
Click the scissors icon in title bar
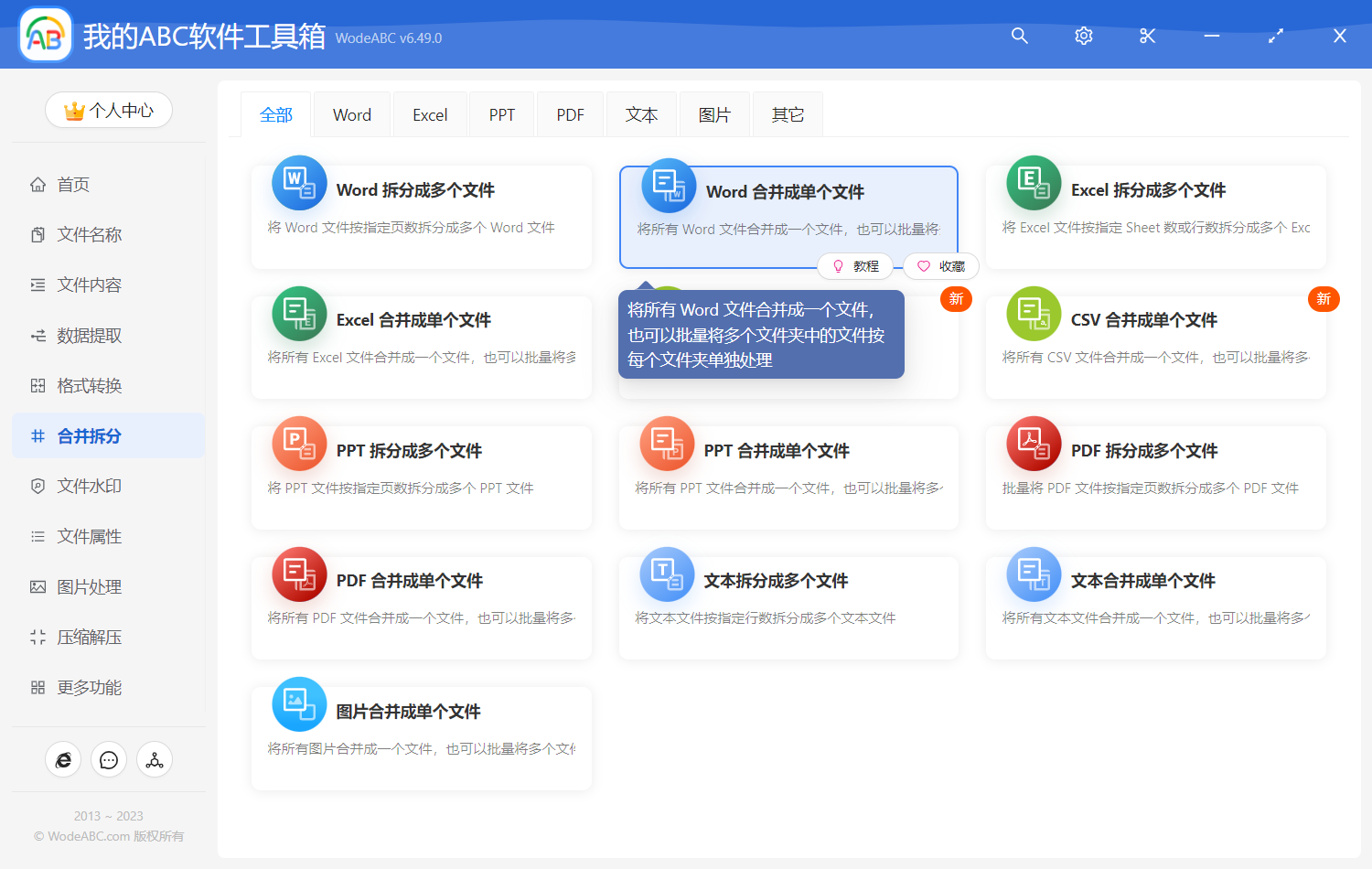(x=1148, y=36)
